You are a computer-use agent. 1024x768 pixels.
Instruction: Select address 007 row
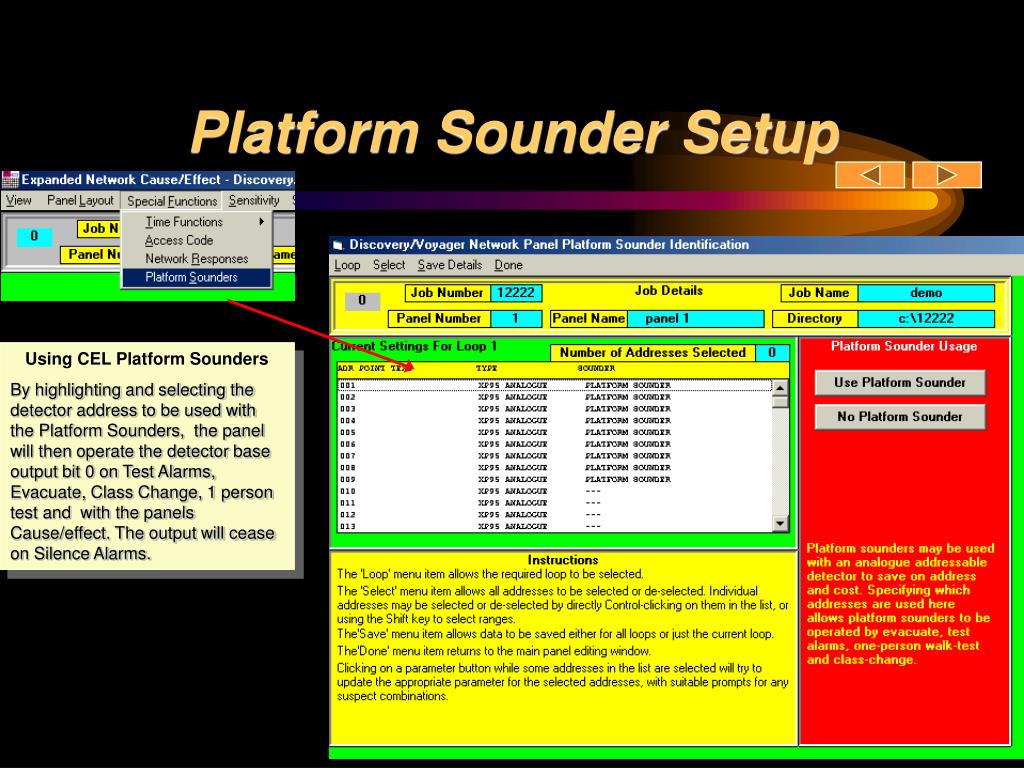click(x=555, y=456)
